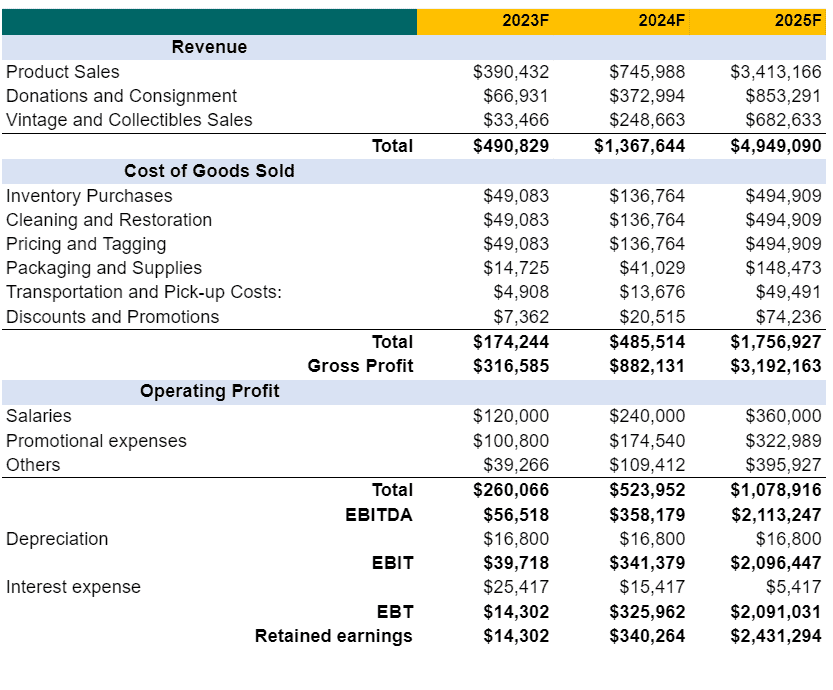833x690 pixels.
Task: Select Others value $39,266
Action: coord(516,465)
